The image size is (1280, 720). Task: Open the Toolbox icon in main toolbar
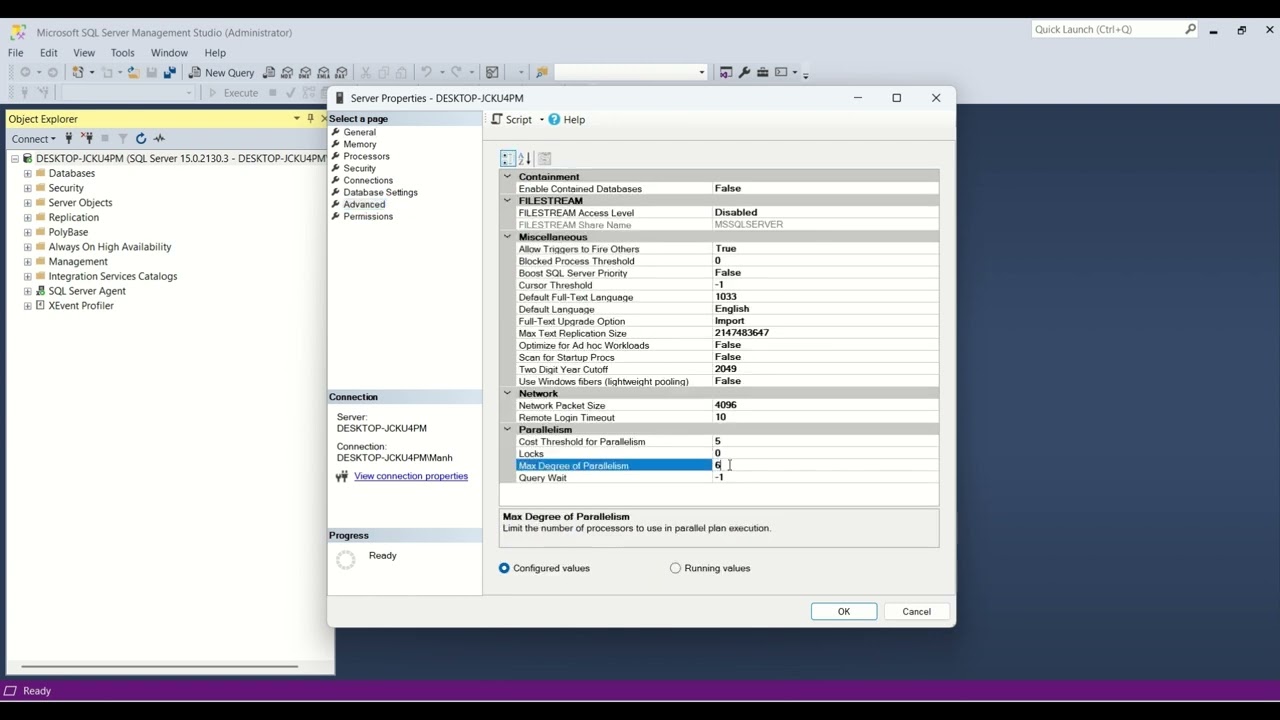[x=762, y=72]
